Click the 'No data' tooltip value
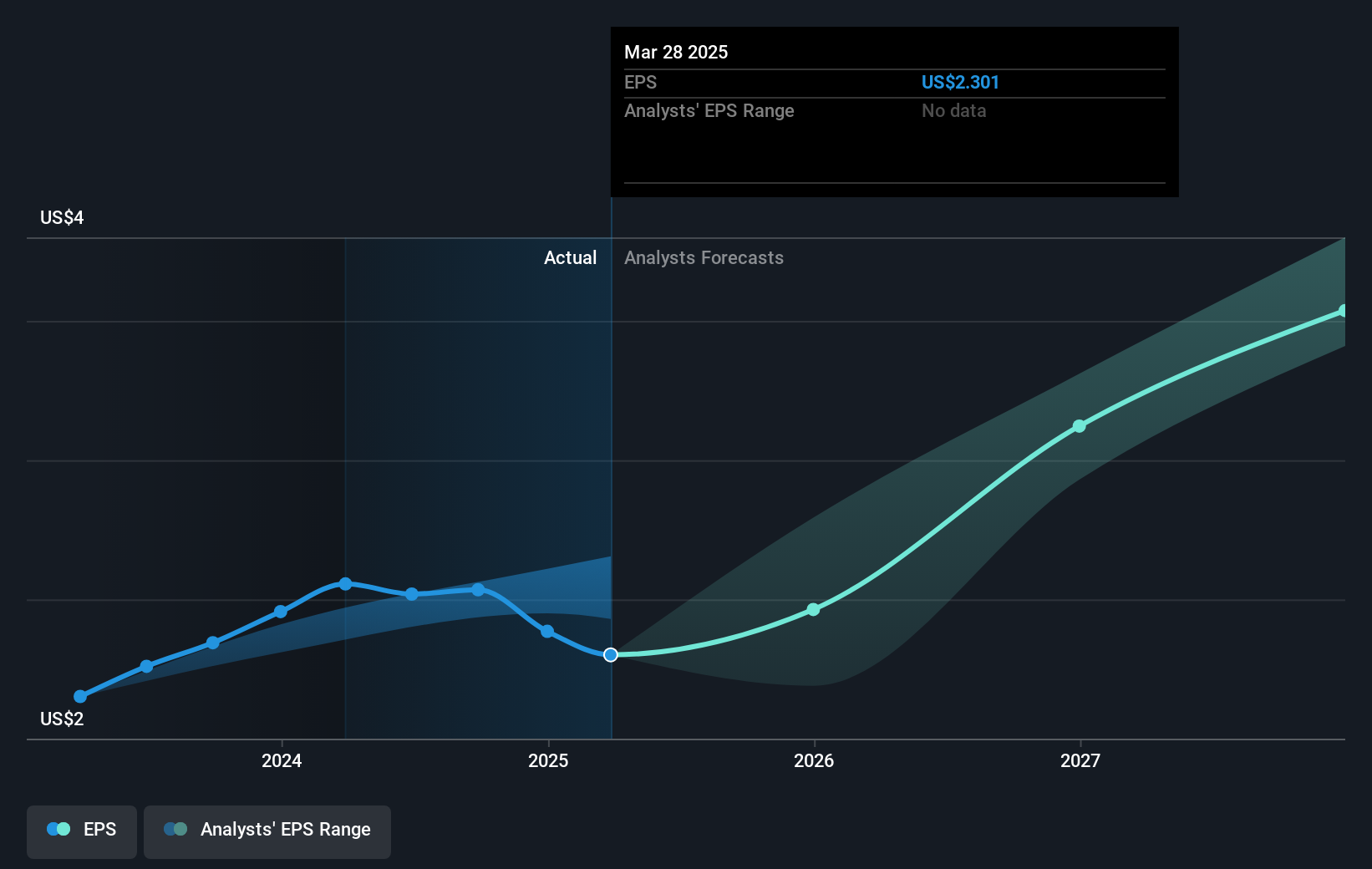Screen dimensions: 1372x869 click(953, 110)
